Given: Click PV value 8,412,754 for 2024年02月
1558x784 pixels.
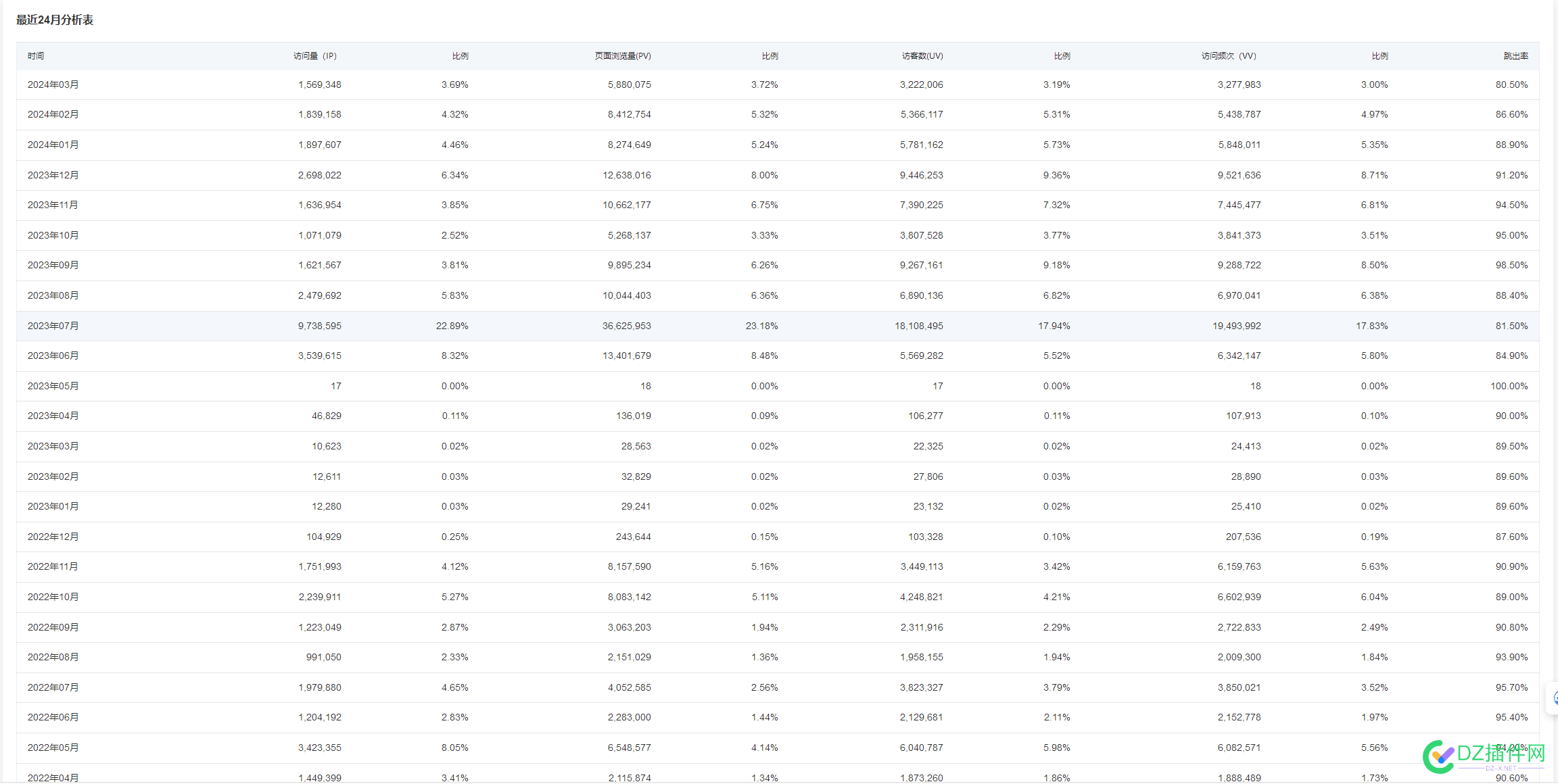Looking at the screenshot, I should (630, 114).
